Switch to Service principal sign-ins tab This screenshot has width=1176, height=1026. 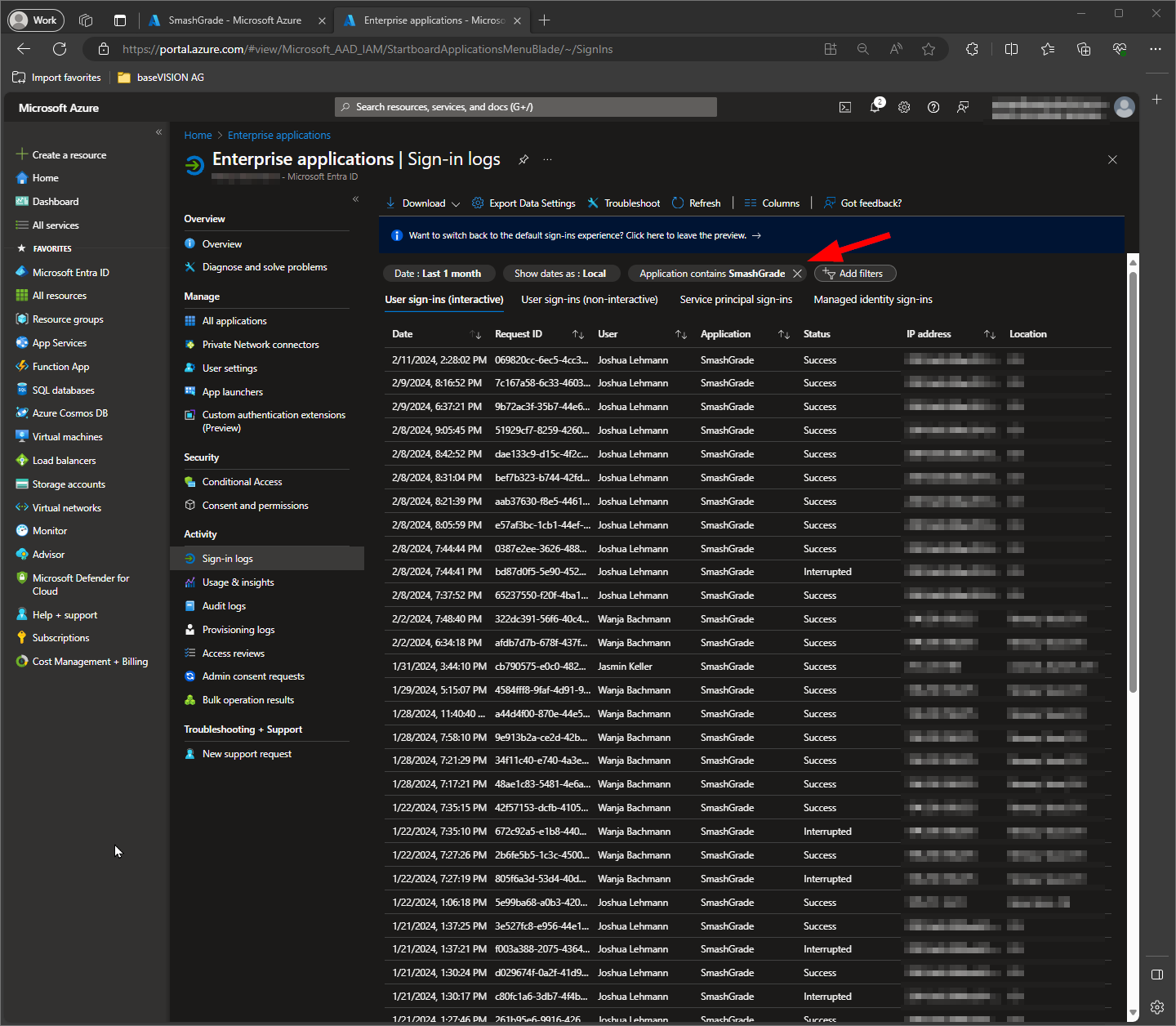point(736,300)
